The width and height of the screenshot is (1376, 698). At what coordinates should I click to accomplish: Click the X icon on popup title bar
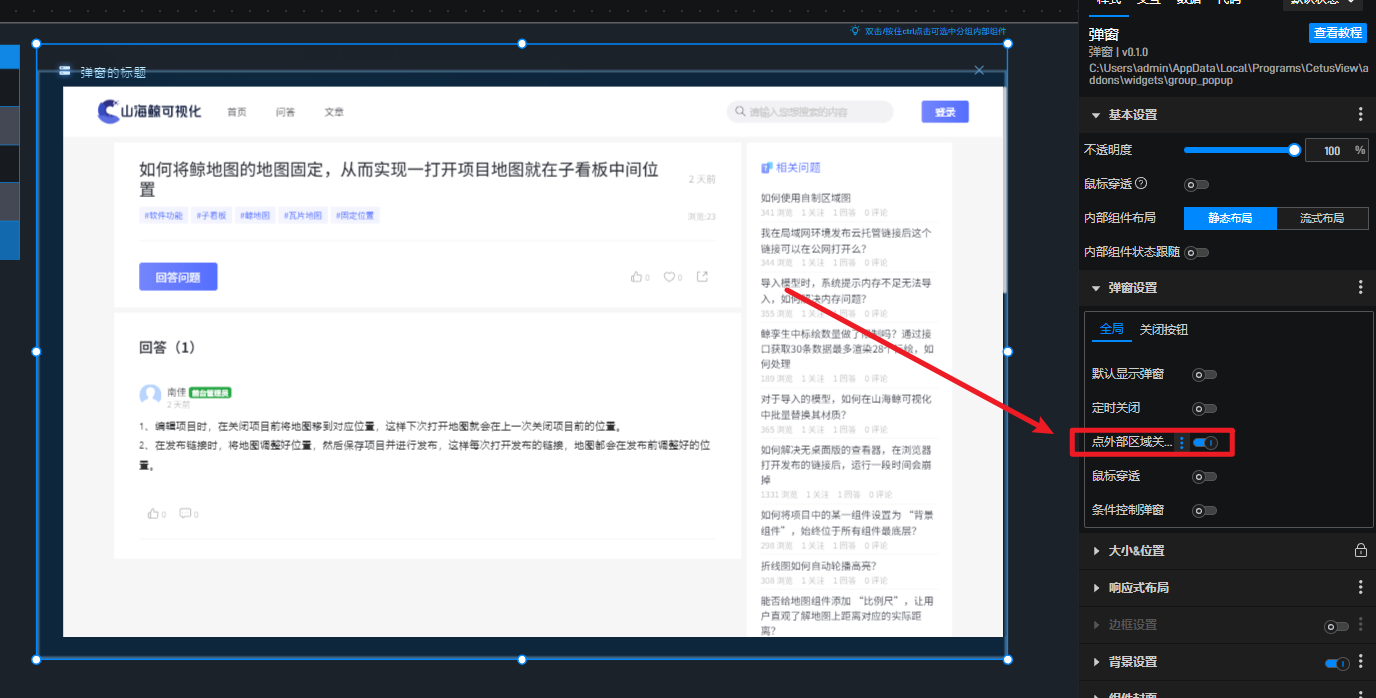click(979, 70)
